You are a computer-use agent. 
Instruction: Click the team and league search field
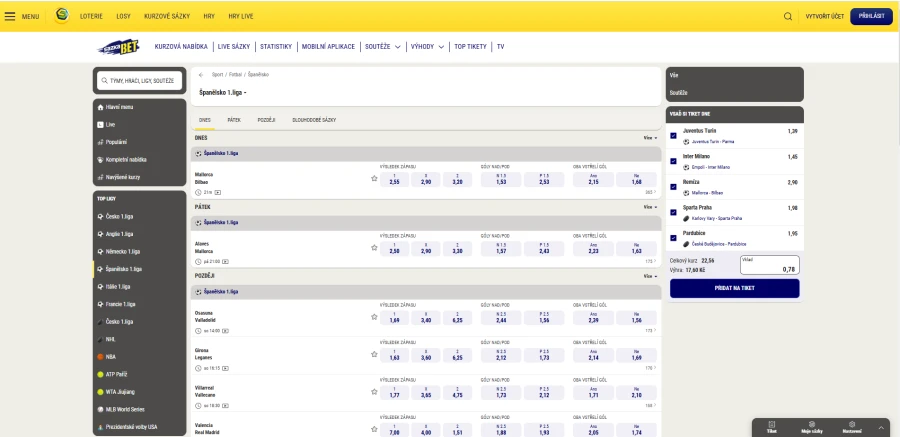139,81
